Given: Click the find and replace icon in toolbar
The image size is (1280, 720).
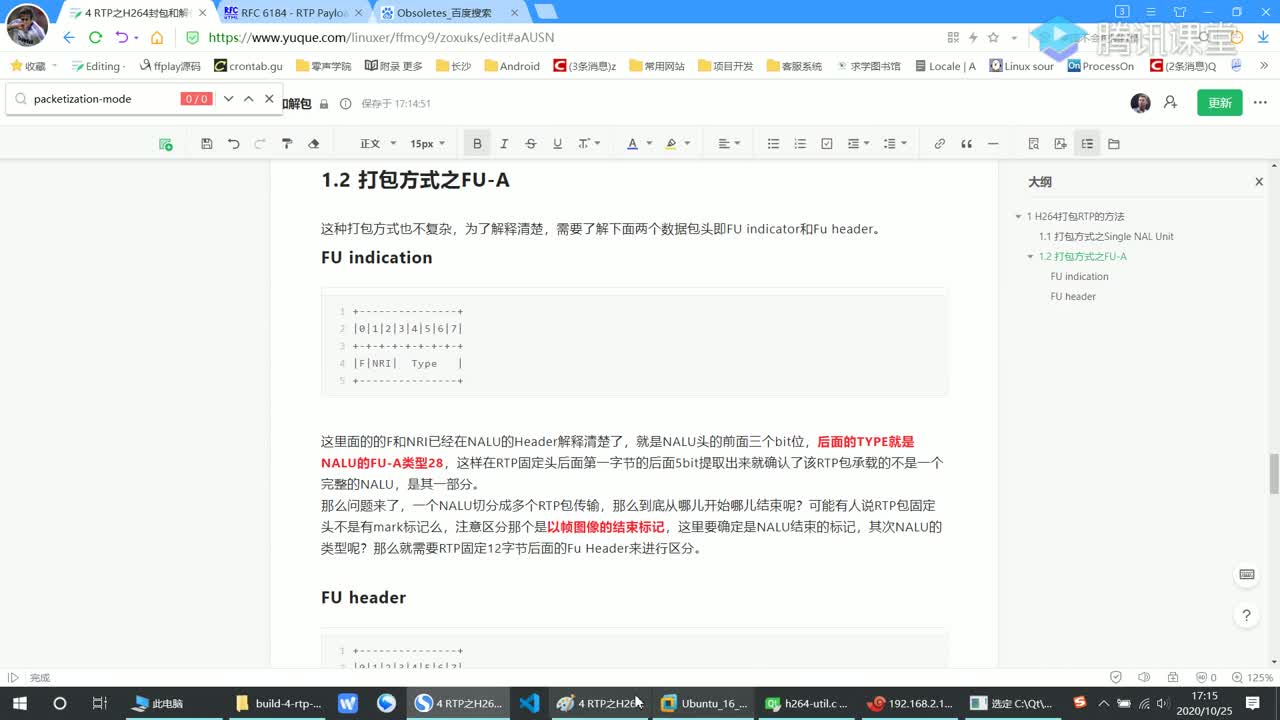Looking at the screenshot, I should [x=1034, y=144].
